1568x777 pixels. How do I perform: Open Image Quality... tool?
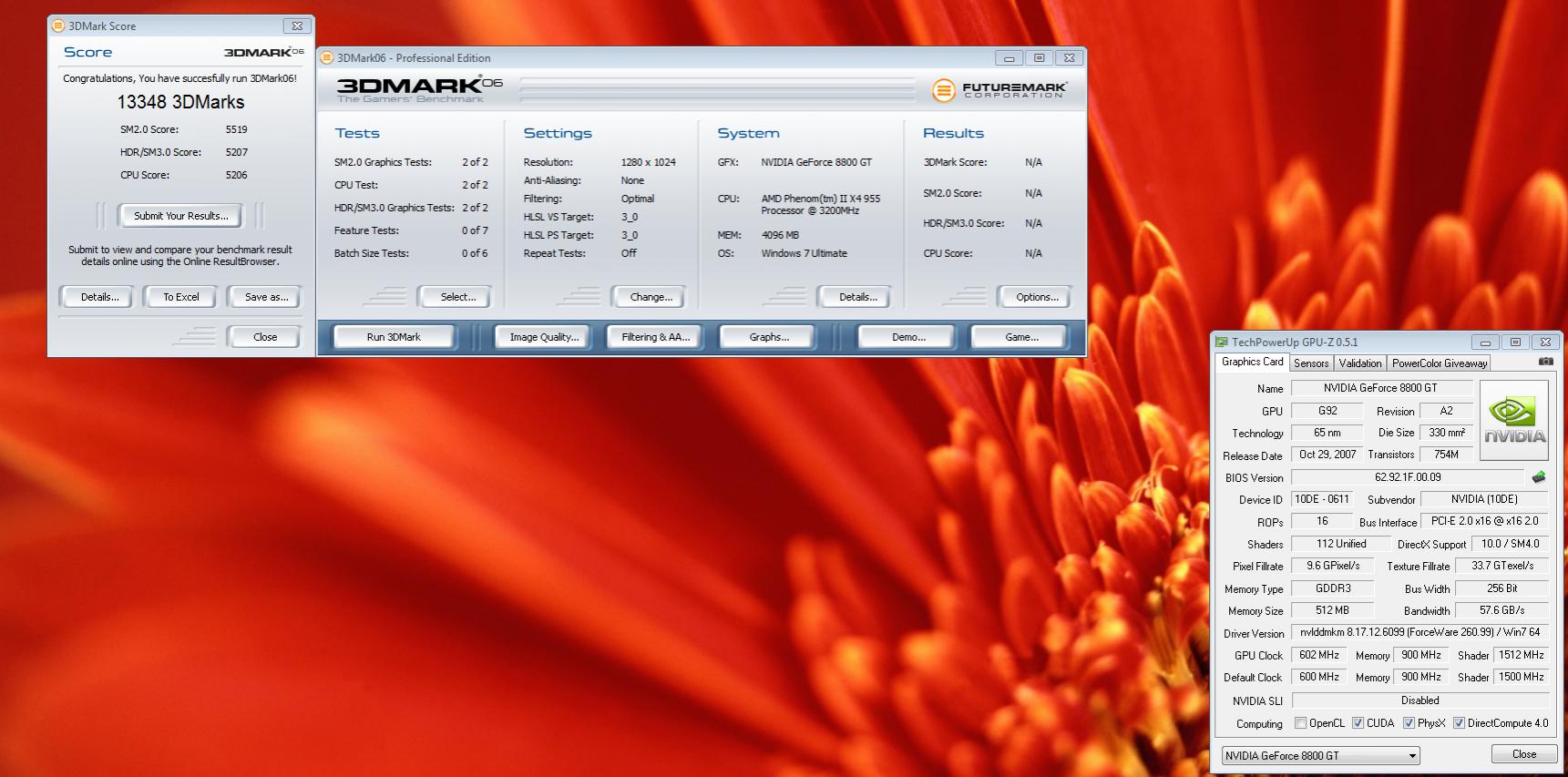[x=544, y=337]
